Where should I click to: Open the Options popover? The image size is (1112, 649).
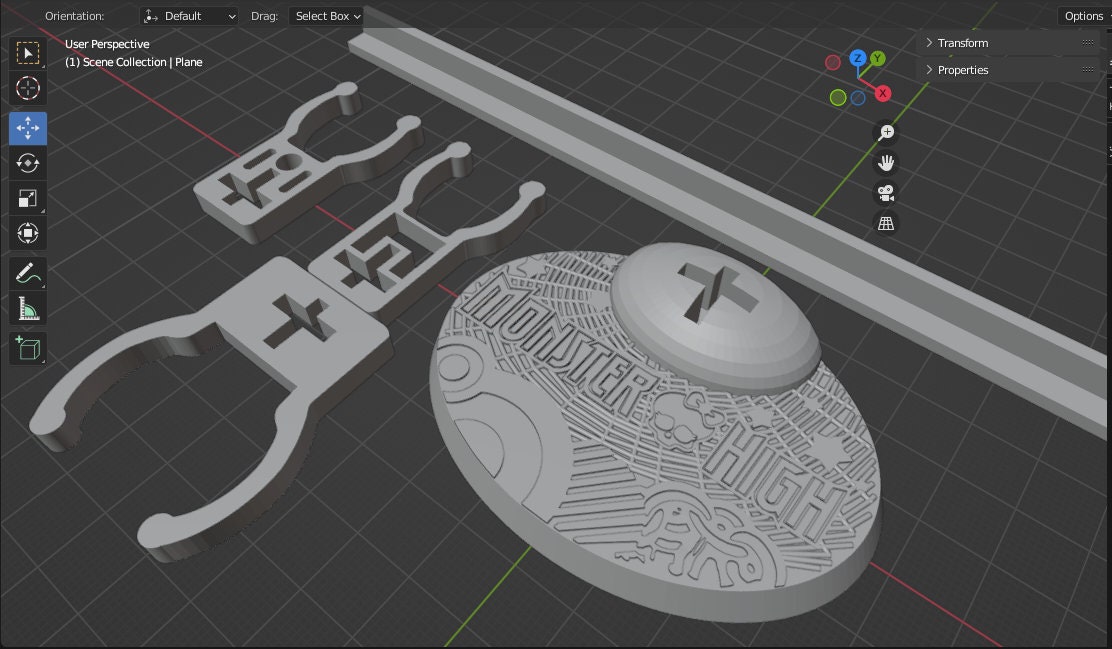coord(1084,16)
